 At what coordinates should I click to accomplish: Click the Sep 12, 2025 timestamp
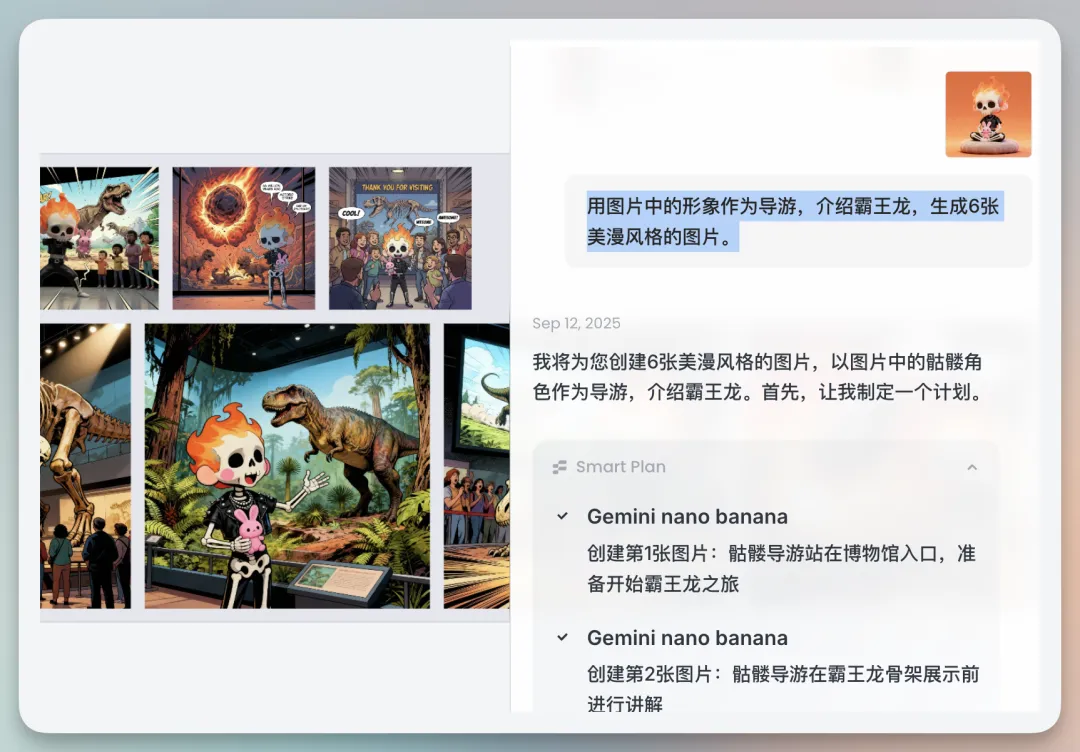(576, 323)
